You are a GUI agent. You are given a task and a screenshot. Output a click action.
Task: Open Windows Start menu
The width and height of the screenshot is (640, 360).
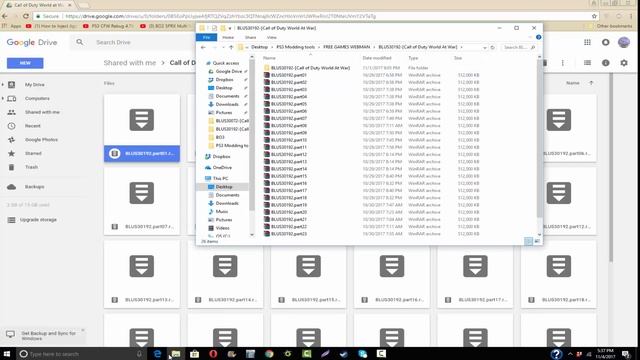pyautogui.click(x=7, y=353)
